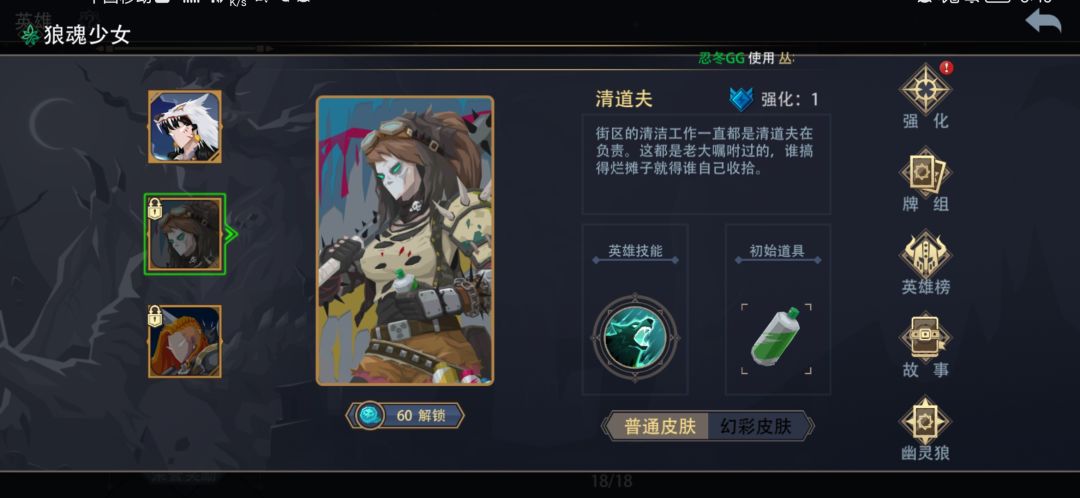
Task: Select the locked 清道夫 skin thumbnail
Action: click(x=185, y=234)
